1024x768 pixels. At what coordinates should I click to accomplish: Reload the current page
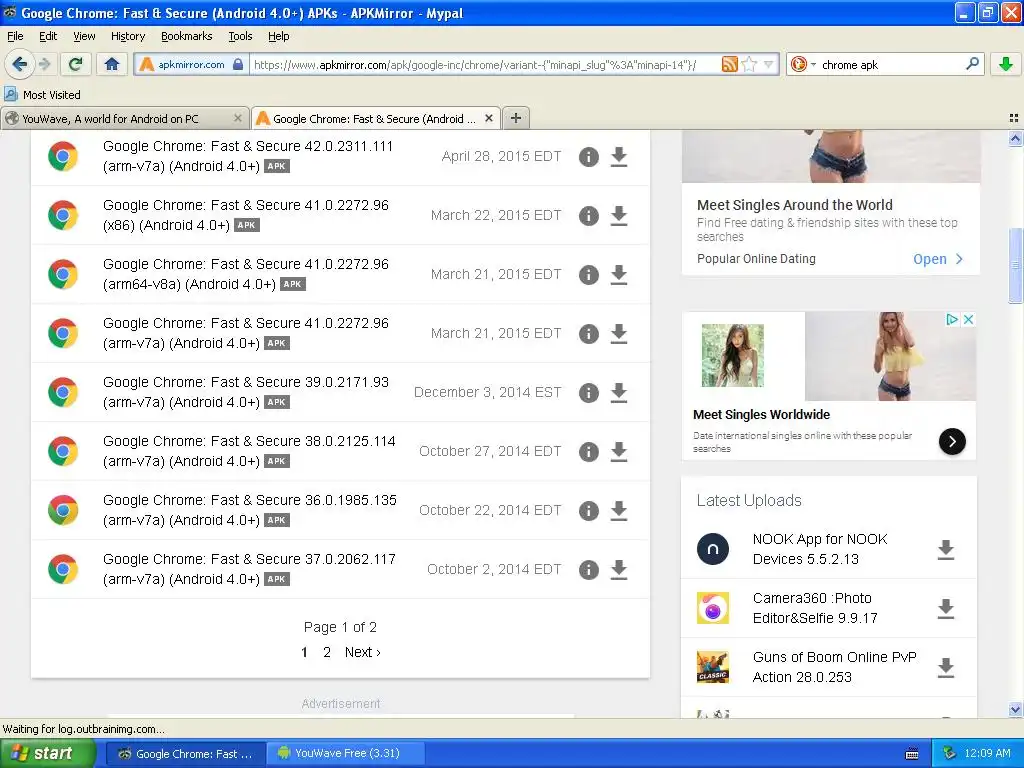[76, 64]
